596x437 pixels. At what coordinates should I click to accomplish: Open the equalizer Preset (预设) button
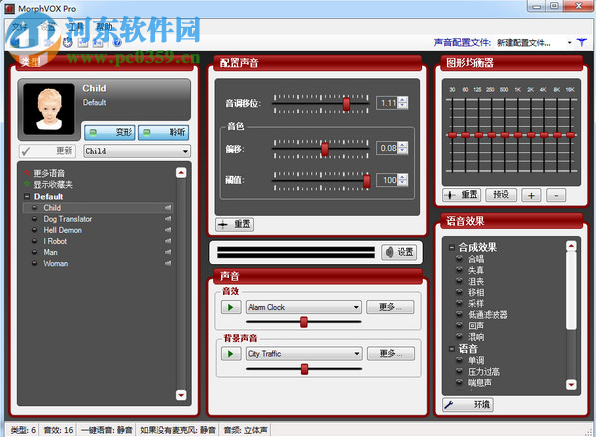click(501, 195)
